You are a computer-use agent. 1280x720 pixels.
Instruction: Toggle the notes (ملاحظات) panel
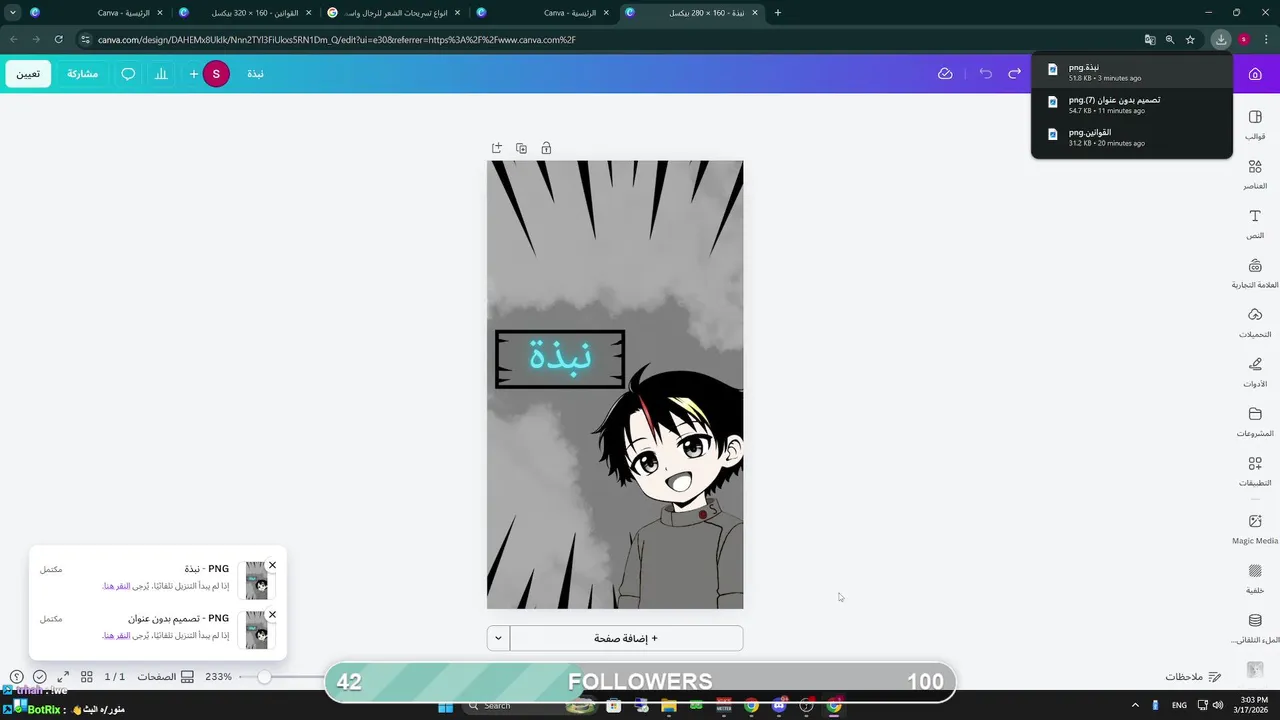[1193, 677]
